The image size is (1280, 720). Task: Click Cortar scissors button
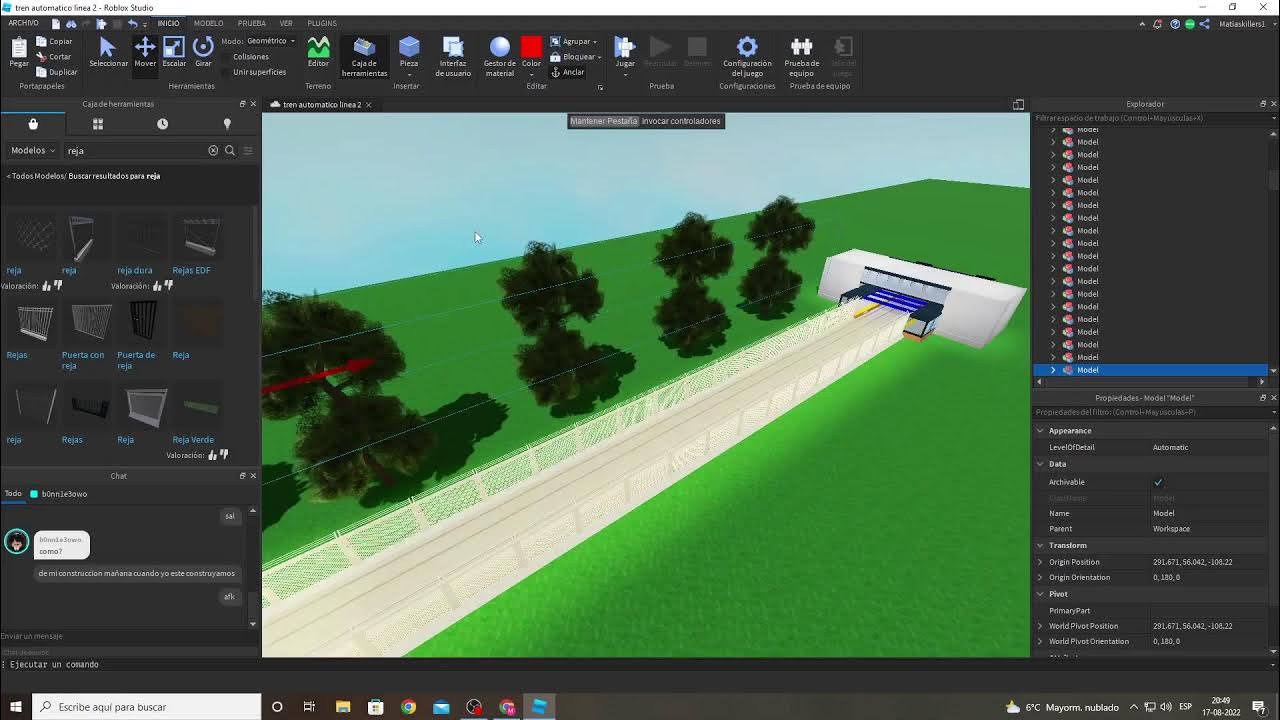tap(54, 57)
